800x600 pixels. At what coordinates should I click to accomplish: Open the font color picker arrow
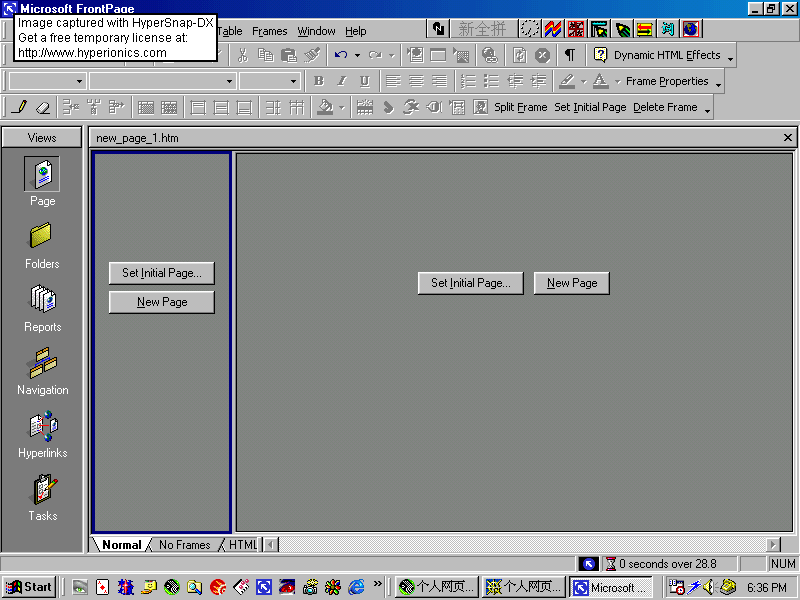(616, 81)
